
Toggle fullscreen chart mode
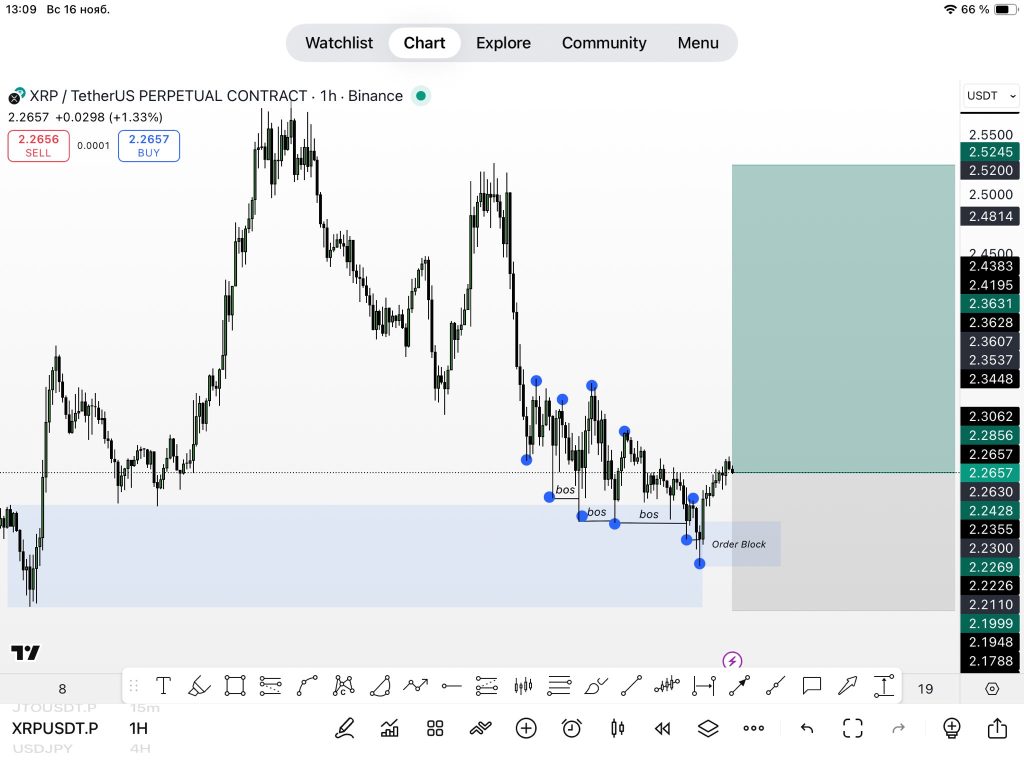click(852, 728)
